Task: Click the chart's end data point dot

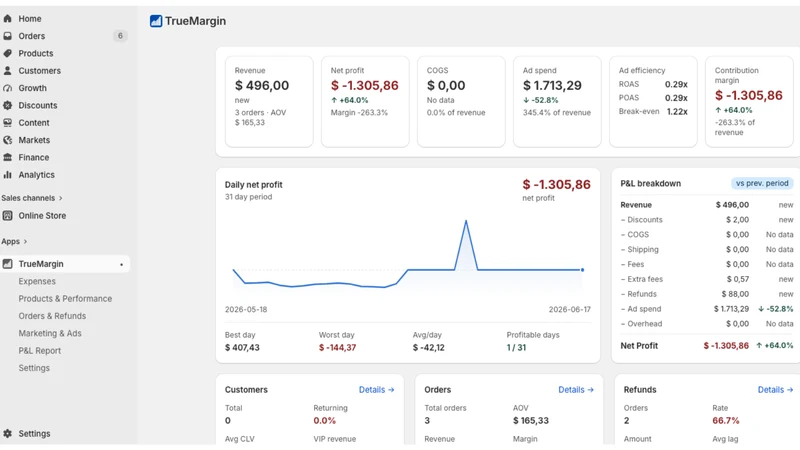Action: pyautogui.click(x=582, y=269)
